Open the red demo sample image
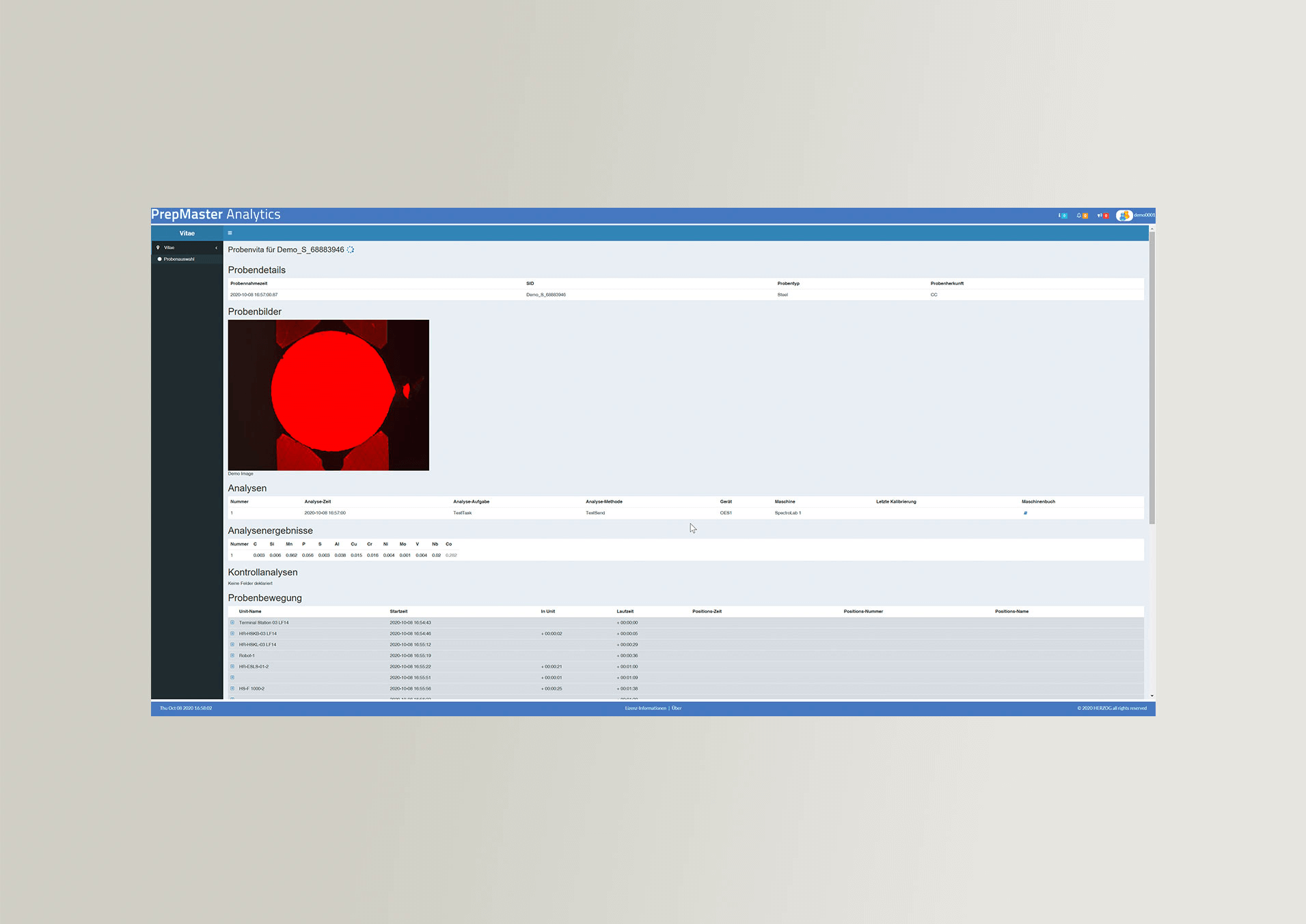This screenshot has width=1306, height=924. pos(329,395)
